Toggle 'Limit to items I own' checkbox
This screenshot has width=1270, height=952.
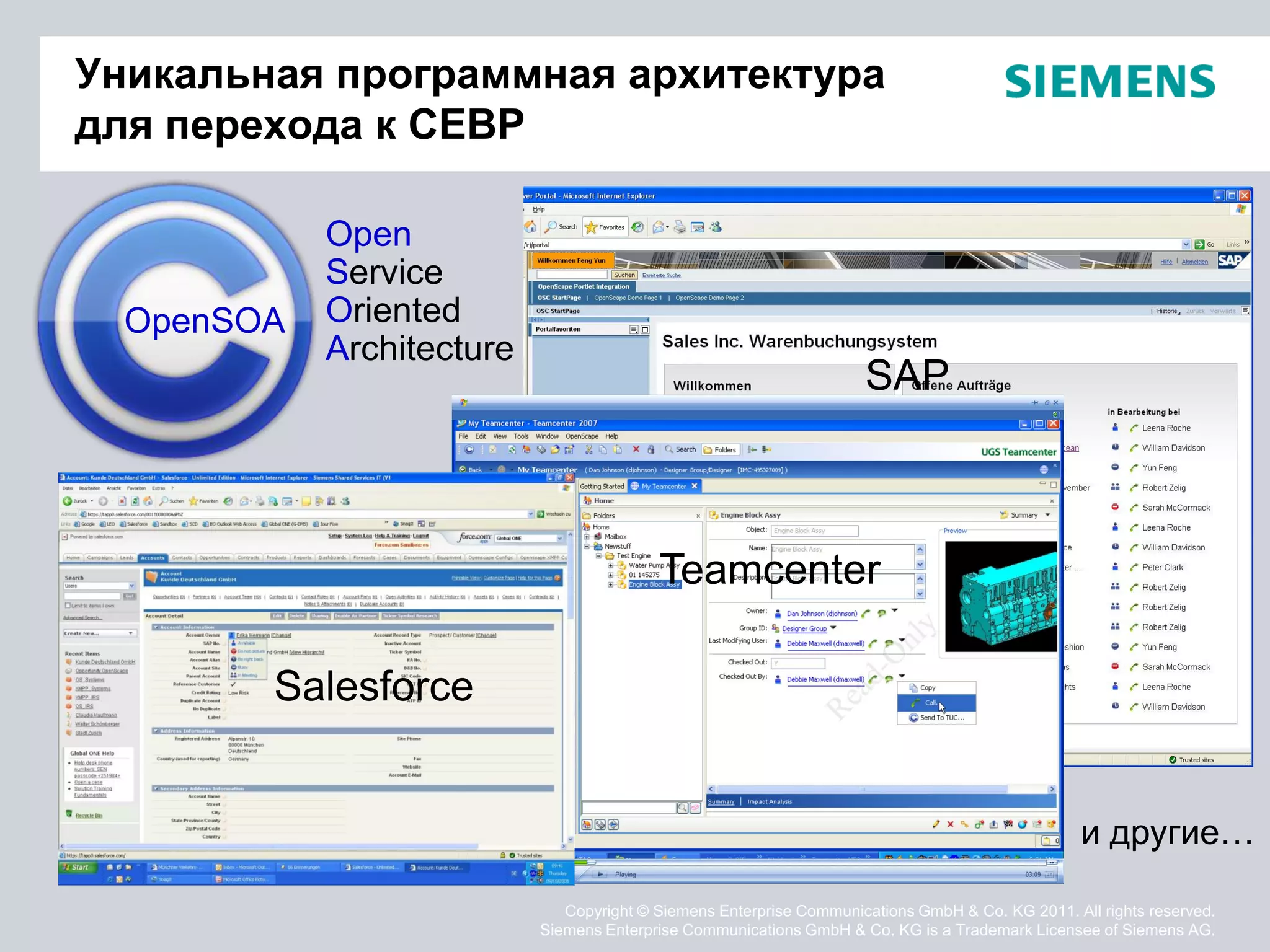68,606
